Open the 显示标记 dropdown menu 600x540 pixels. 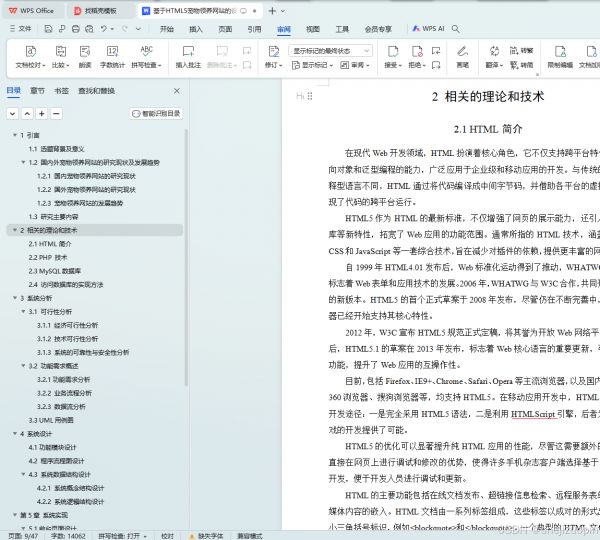313,63
